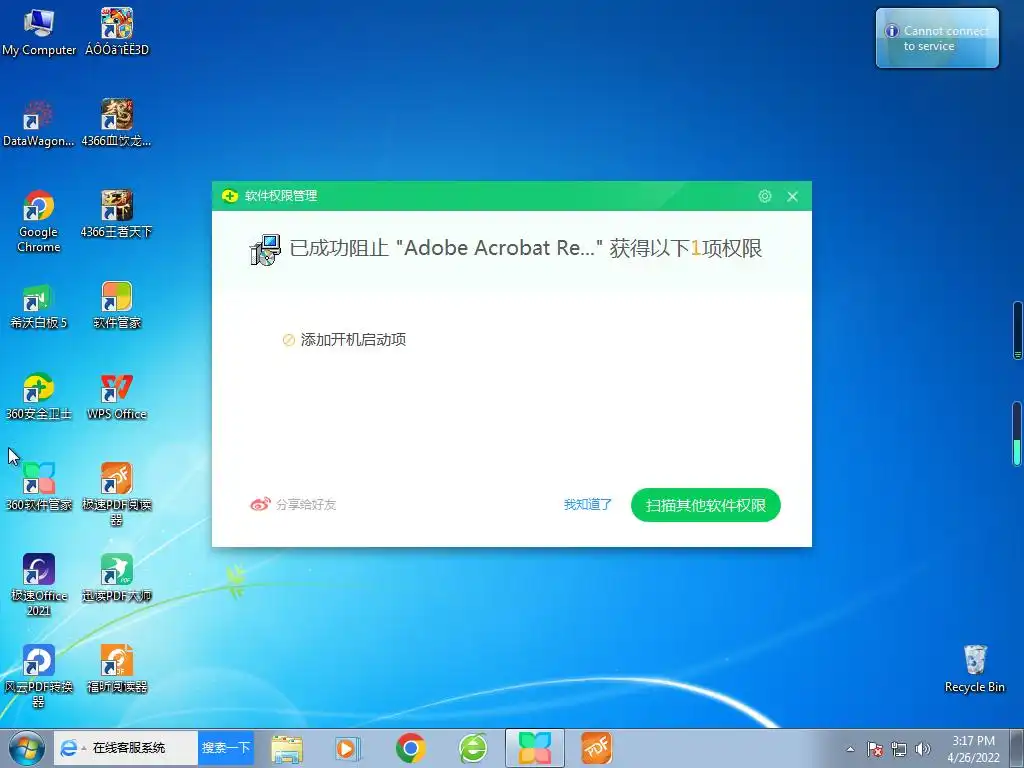Open the volume speaker tray icon
Image resolution: width=1024 pixels, height=768 pixels.
pyautogui.click(x=922, y=749)
